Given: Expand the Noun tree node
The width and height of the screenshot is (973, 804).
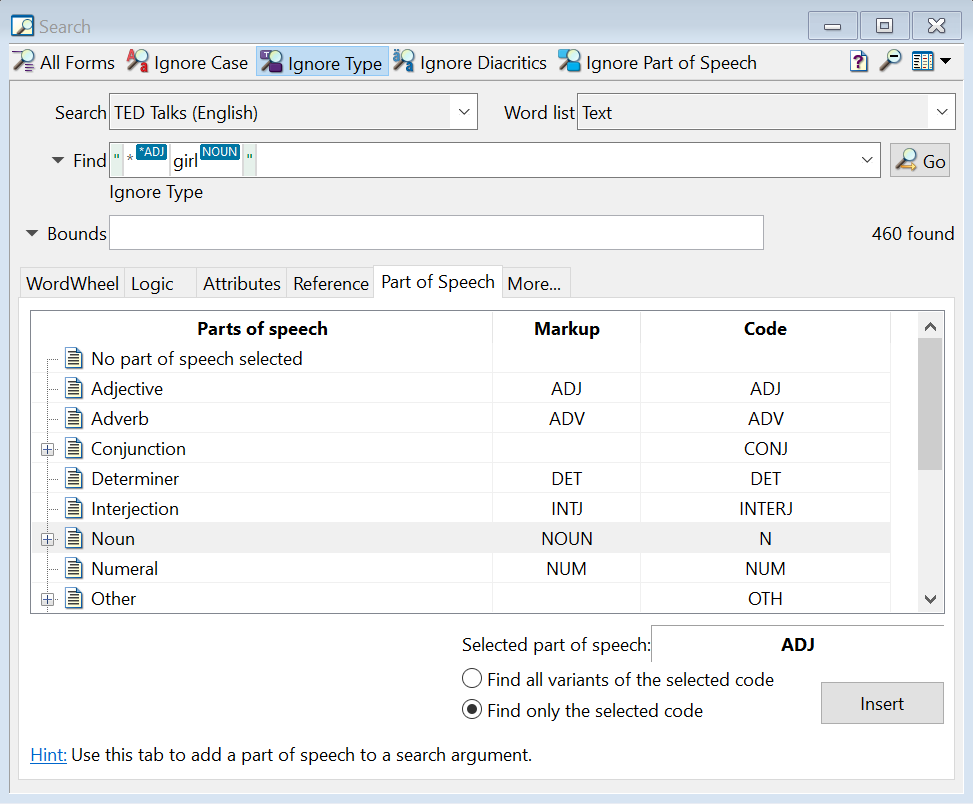Looking at the screenshot, I should click(x=47, y=539).
